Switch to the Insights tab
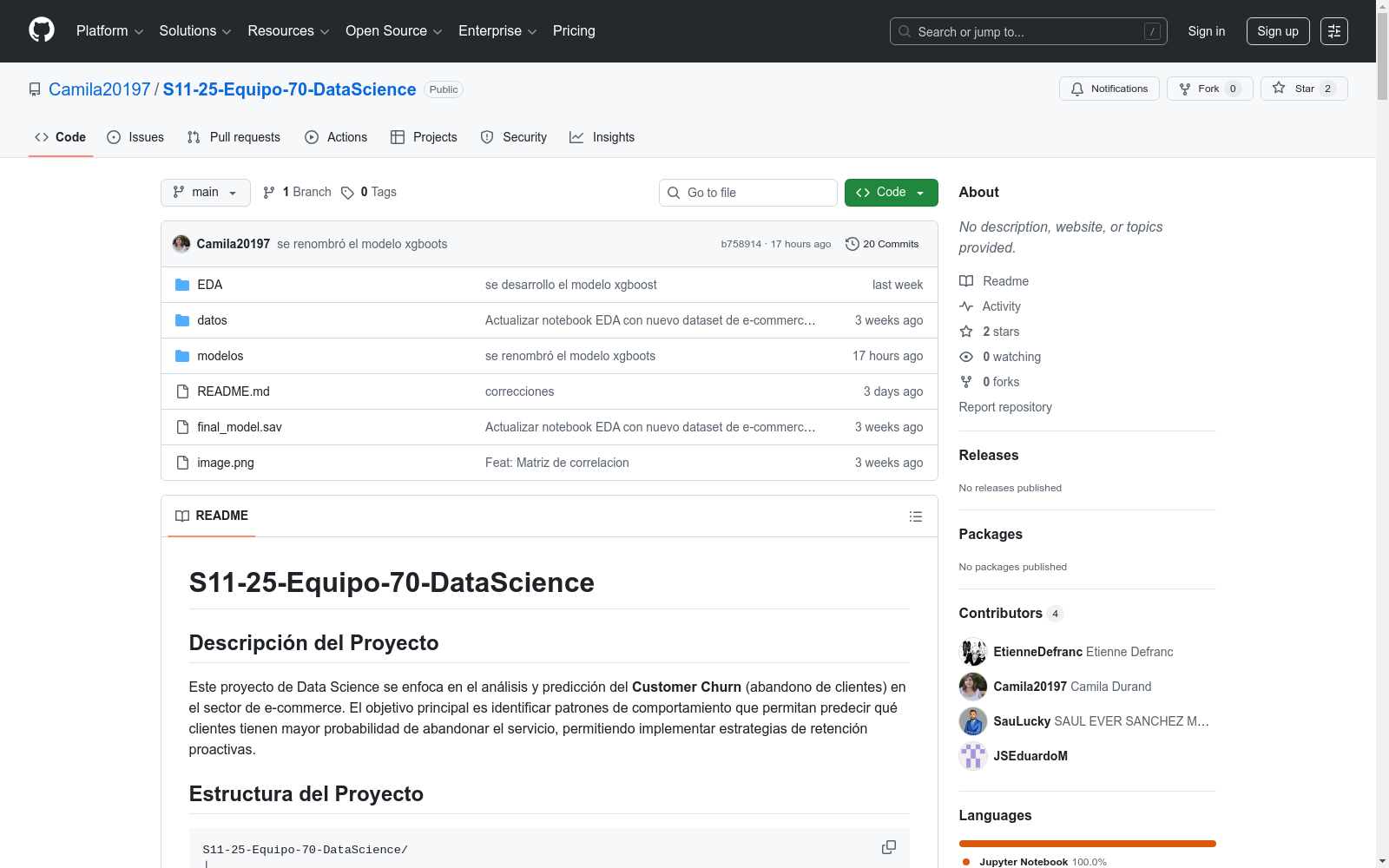 [x=602, y=137]
